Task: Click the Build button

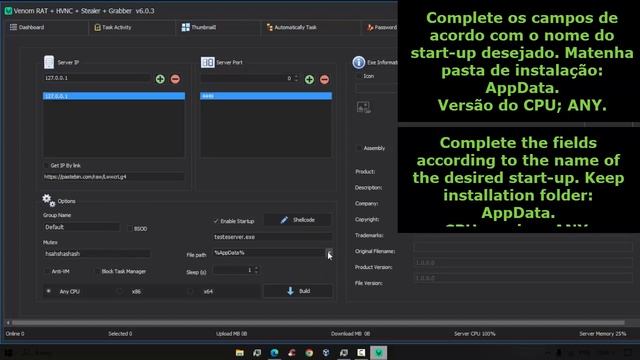Action: [x=298, y=291]
